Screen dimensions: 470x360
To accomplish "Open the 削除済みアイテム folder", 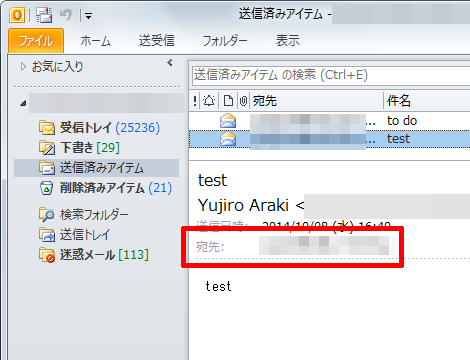I will tap(105, 188).
